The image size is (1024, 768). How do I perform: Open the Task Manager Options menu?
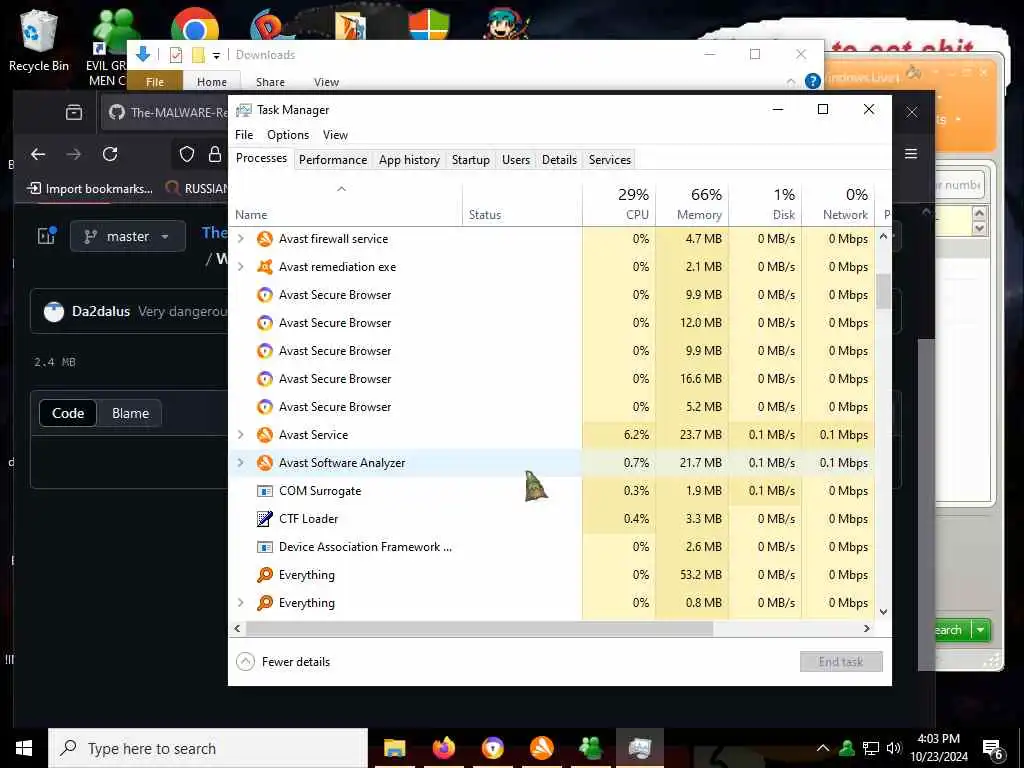(x=288, y=135)
